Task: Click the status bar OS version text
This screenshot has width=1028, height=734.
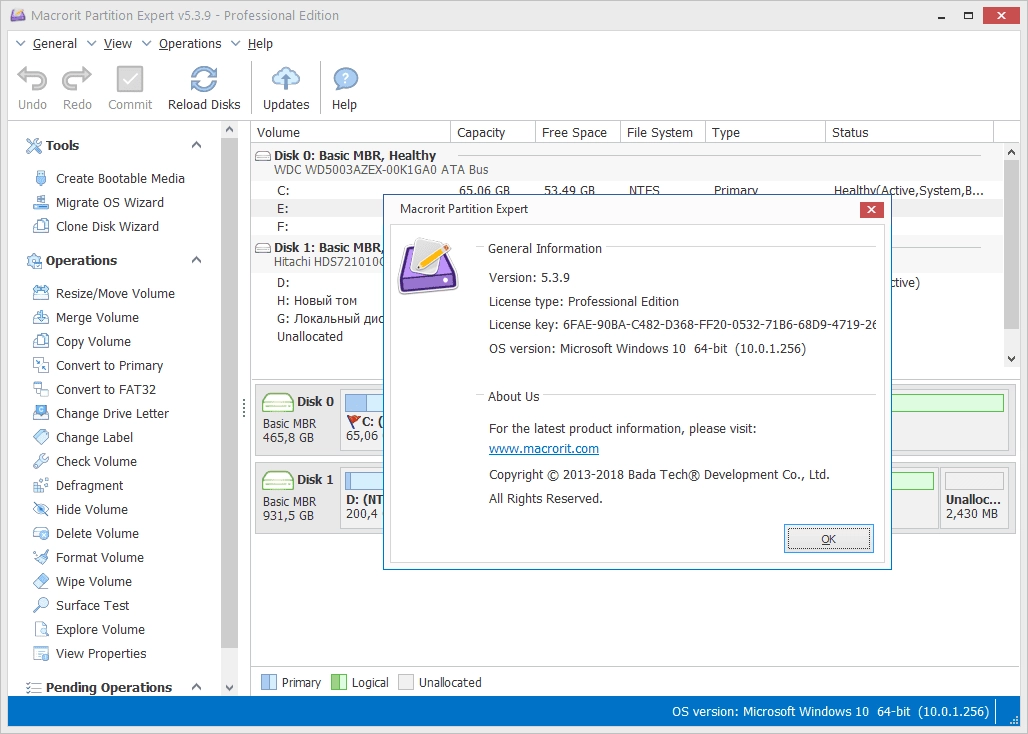Action: 830,712
